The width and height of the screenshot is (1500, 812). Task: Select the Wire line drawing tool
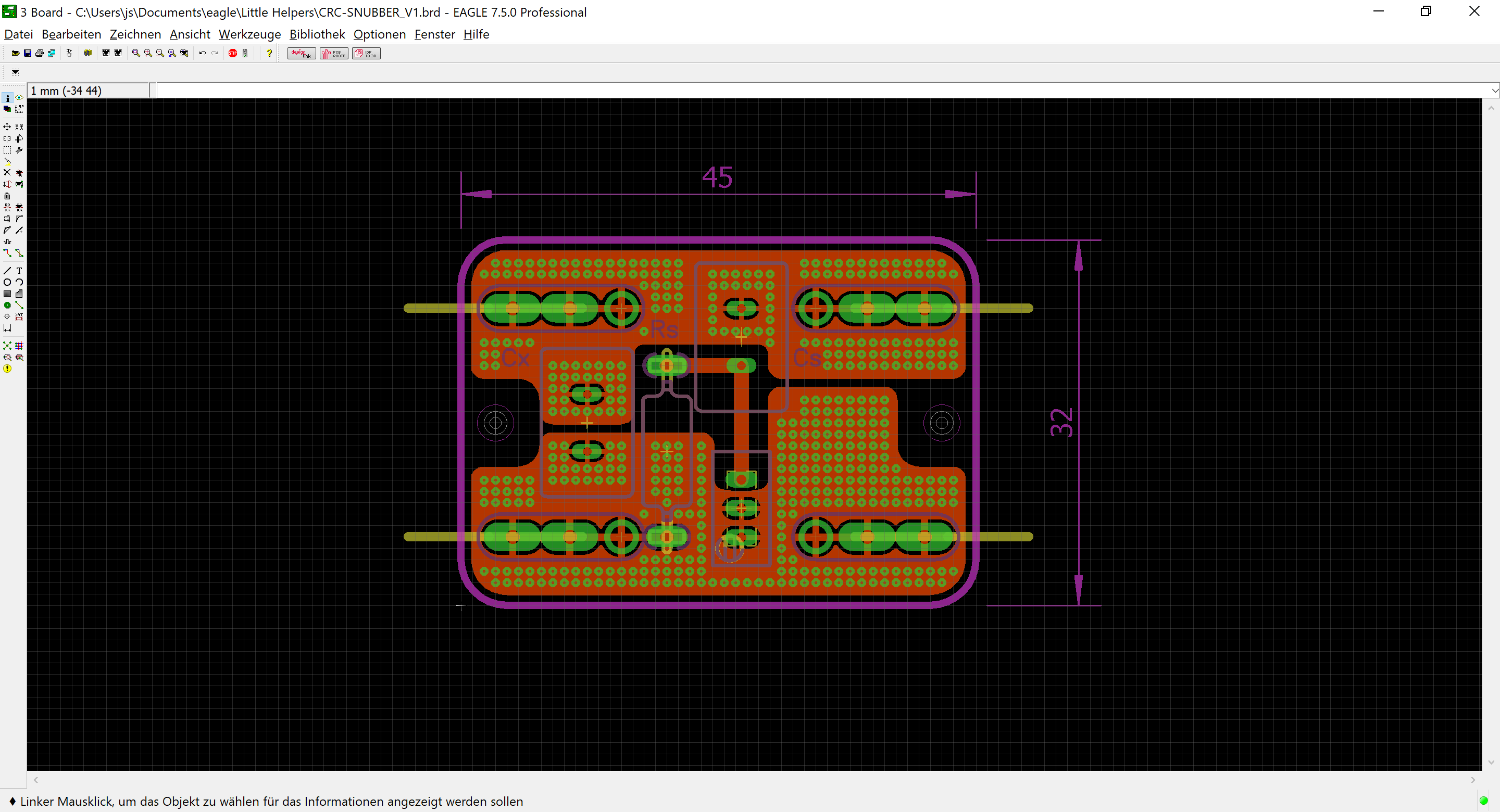pyautogui.click(x=7, y=271)
